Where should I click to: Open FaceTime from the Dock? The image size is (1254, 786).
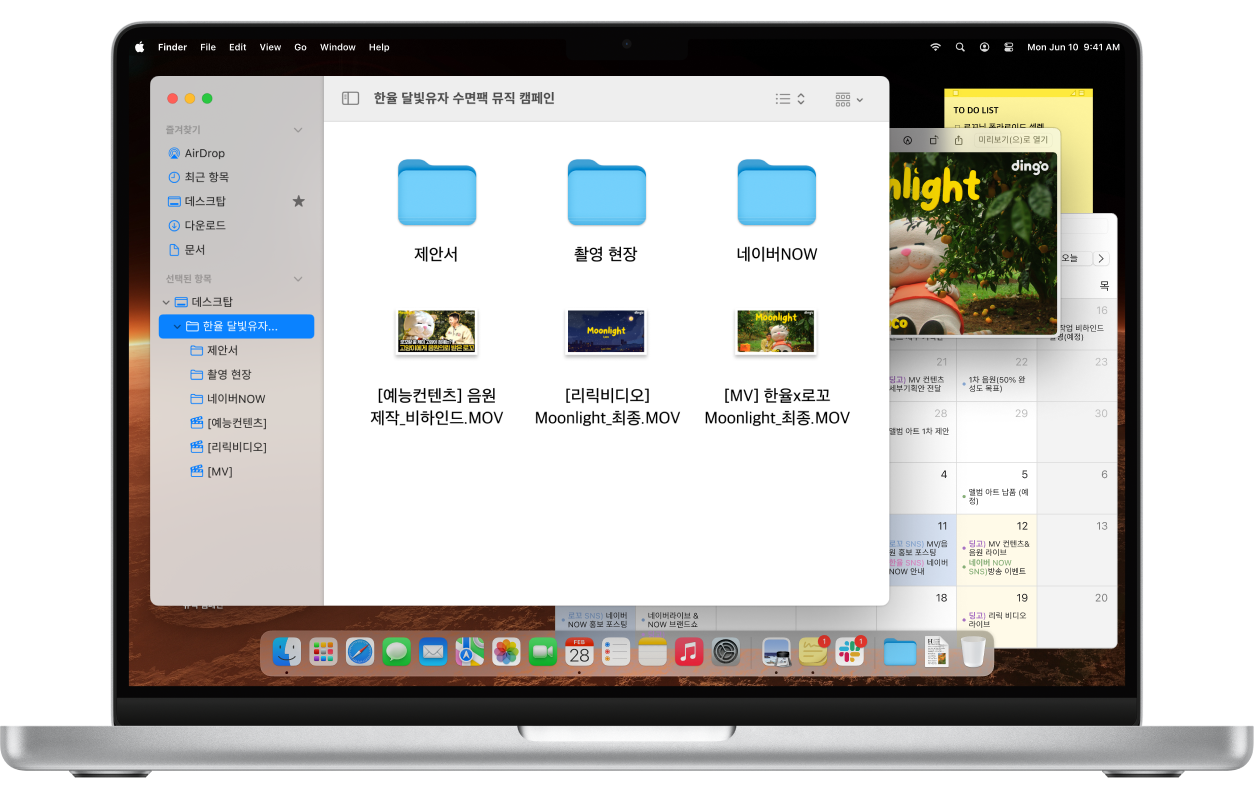click(542, 652)
